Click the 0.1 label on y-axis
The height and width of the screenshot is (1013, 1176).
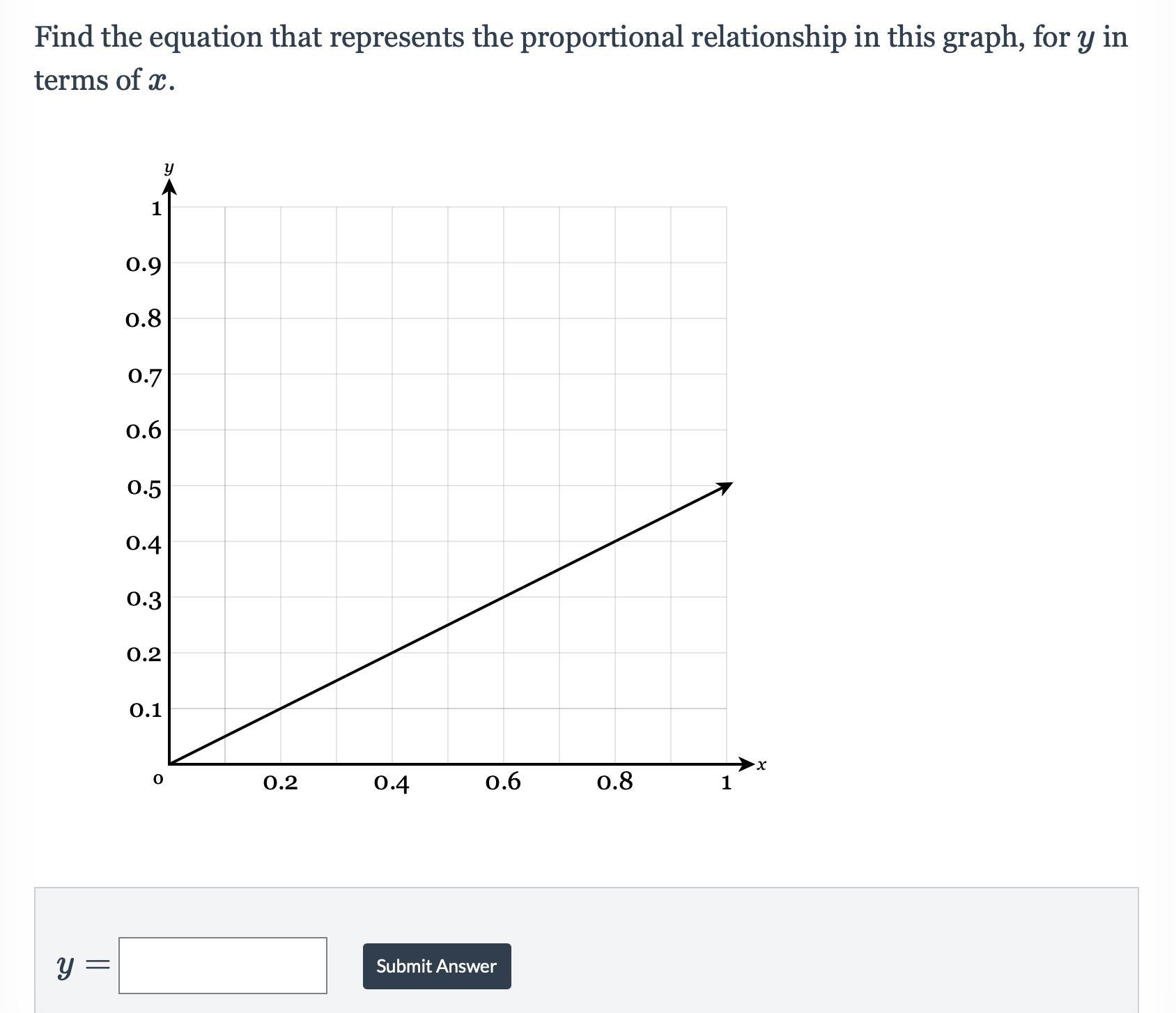tap(146, 710)
